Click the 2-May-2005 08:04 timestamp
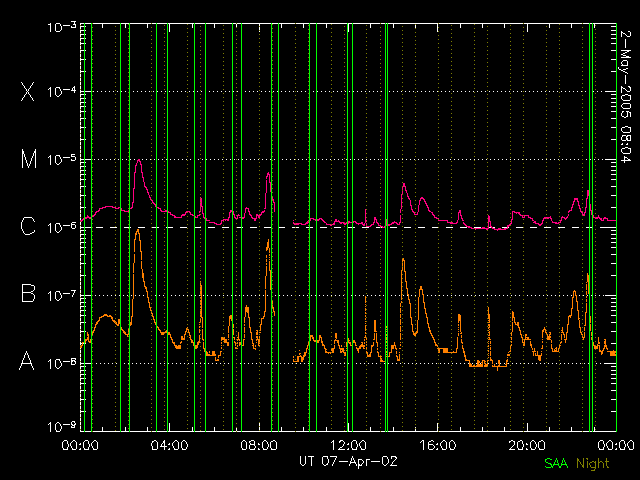This screenshot has height=480, width=640. 625,97
